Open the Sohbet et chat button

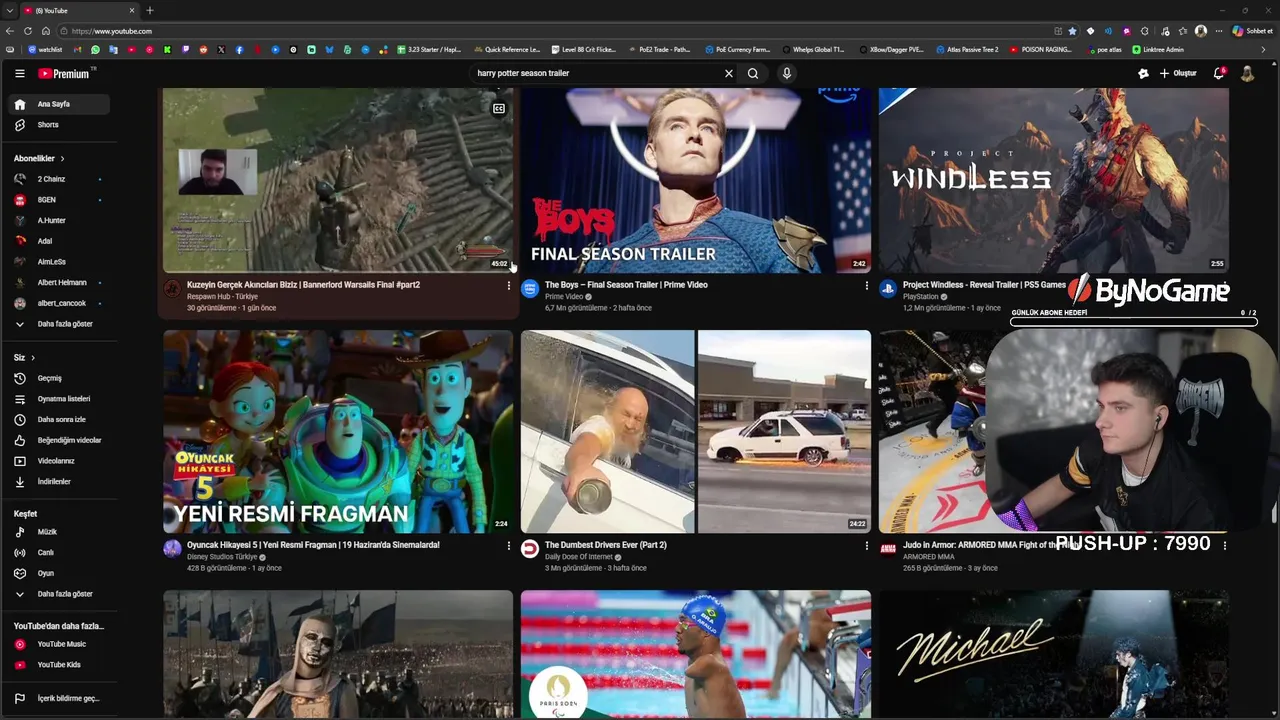click(x=1252, y=31)
